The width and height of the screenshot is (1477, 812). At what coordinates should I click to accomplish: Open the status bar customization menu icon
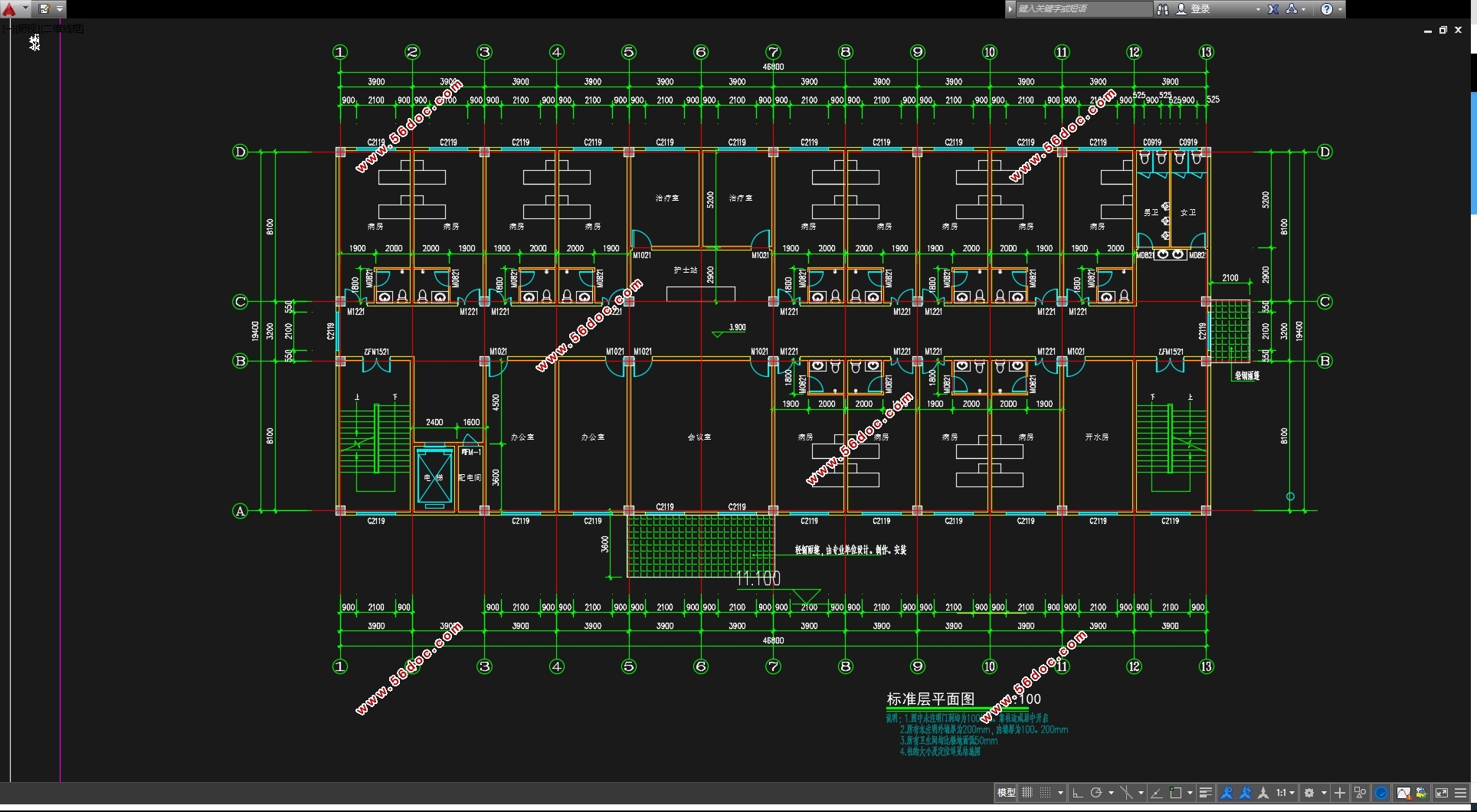click(1460, 793)
